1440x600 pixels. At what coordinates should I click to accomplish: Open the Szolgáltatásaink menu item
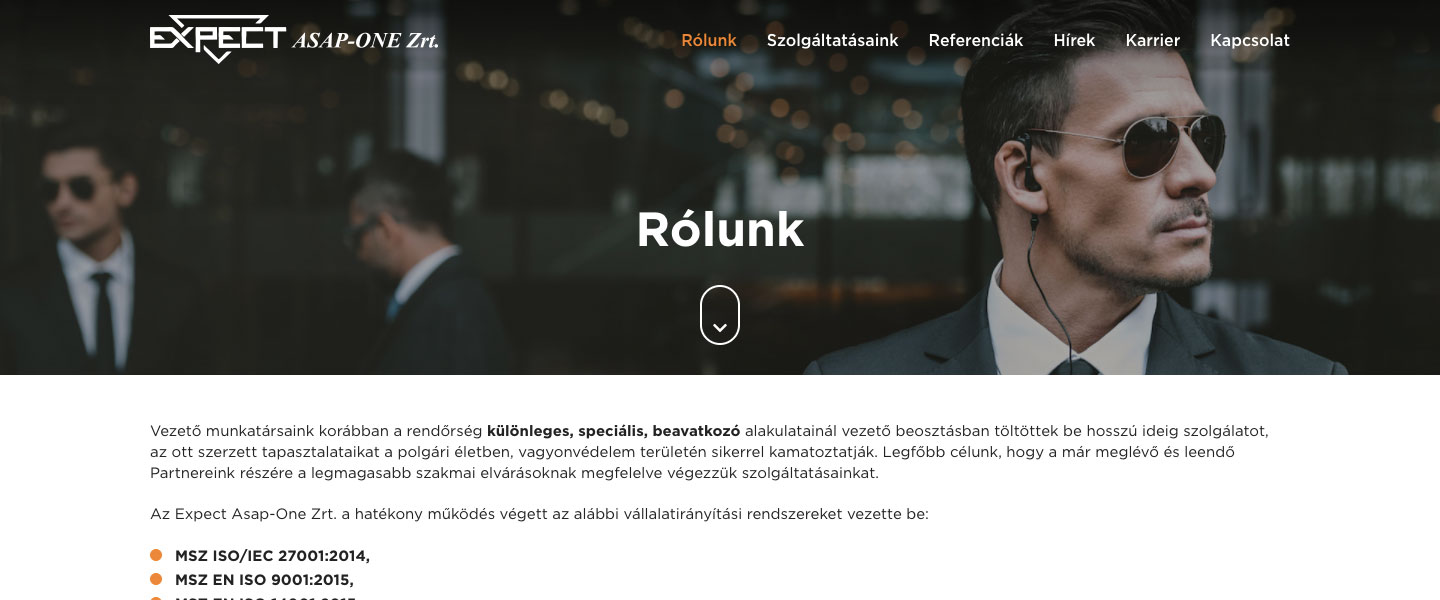[832, 41]
